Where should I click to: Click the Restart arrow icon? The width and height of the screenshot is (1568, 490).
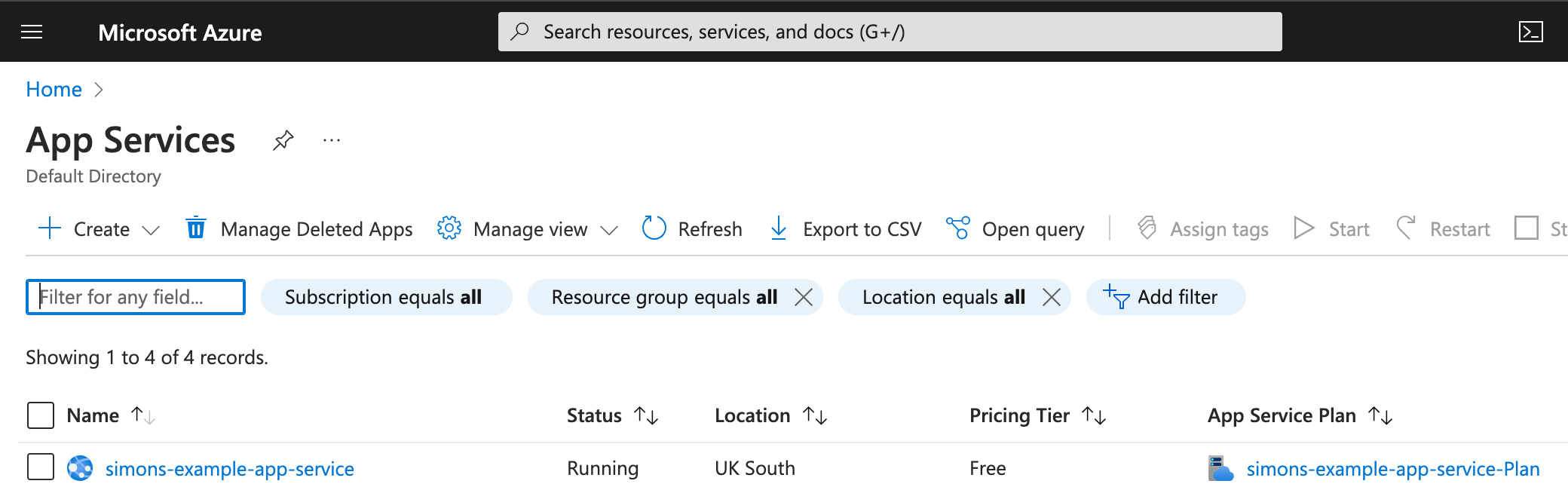point(1405,228)
